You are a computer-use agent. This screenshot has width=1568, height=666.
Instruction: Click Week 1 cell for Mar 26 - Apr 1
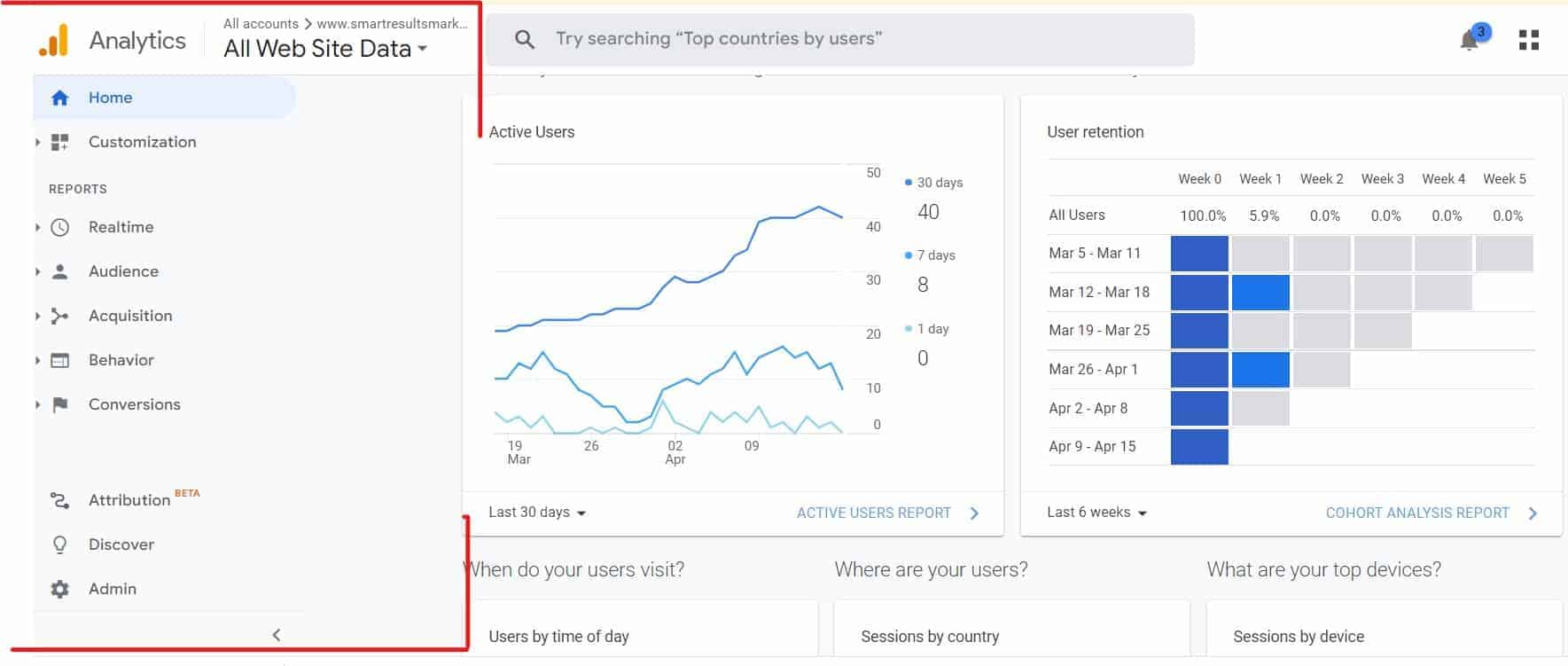(x=1260, y=370)
